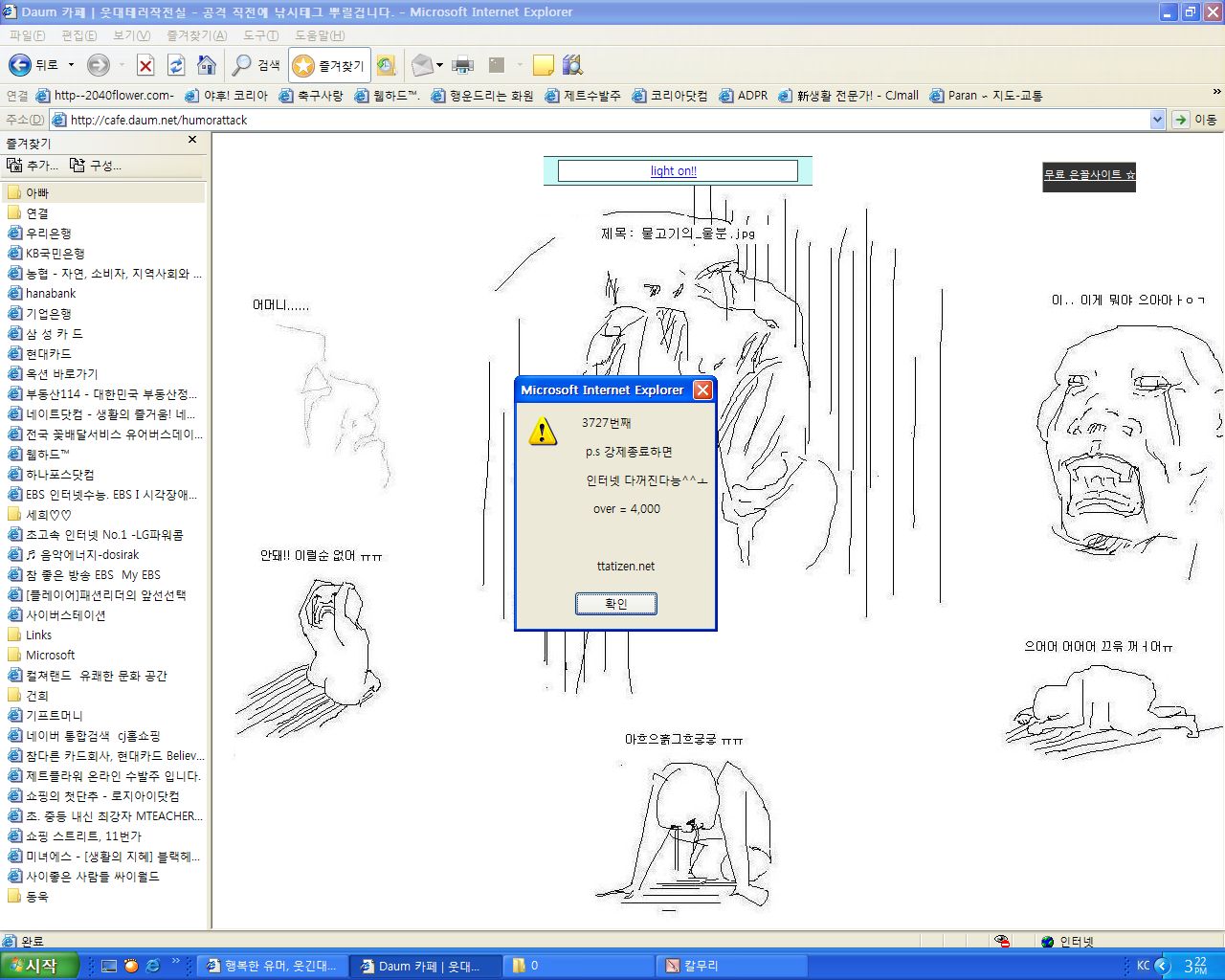This screenshot has width=1225, height=980.
Task: Open the Back button history dropdown arrow
Action: point(71,65)
